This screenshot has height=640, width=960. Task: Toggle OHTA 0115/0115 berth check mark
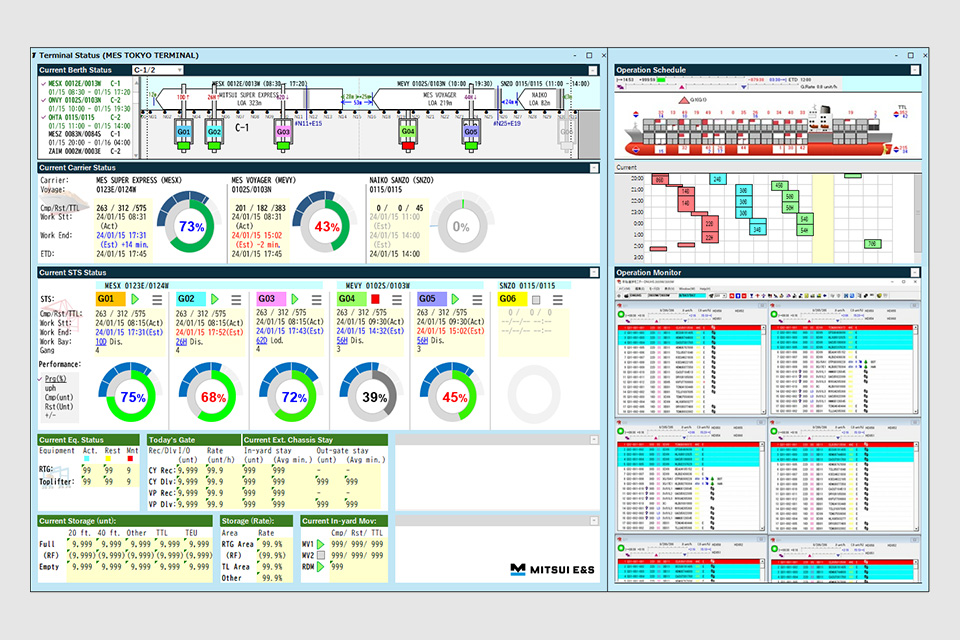tap(43, 117)
